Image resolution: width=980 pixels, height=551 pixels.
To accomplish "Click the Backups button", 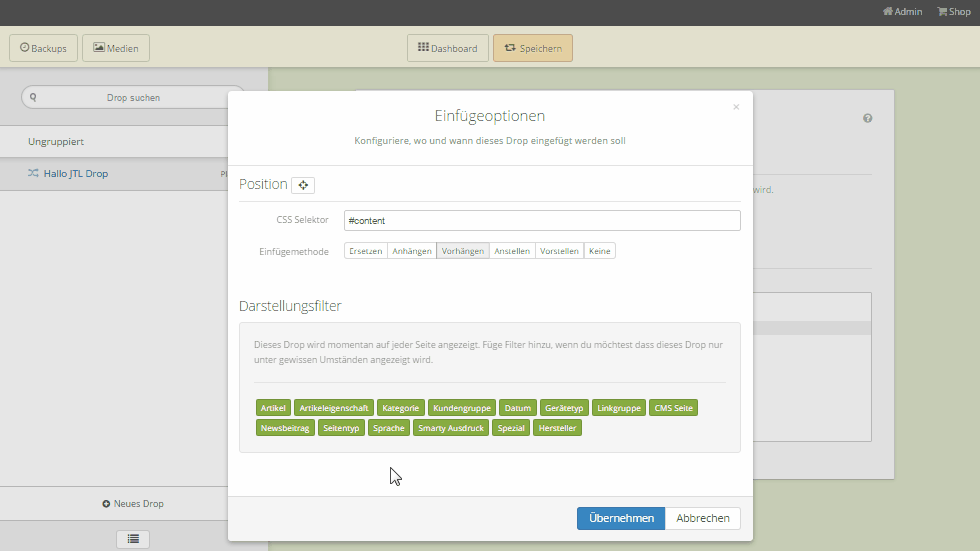I will tap(43, 48).
